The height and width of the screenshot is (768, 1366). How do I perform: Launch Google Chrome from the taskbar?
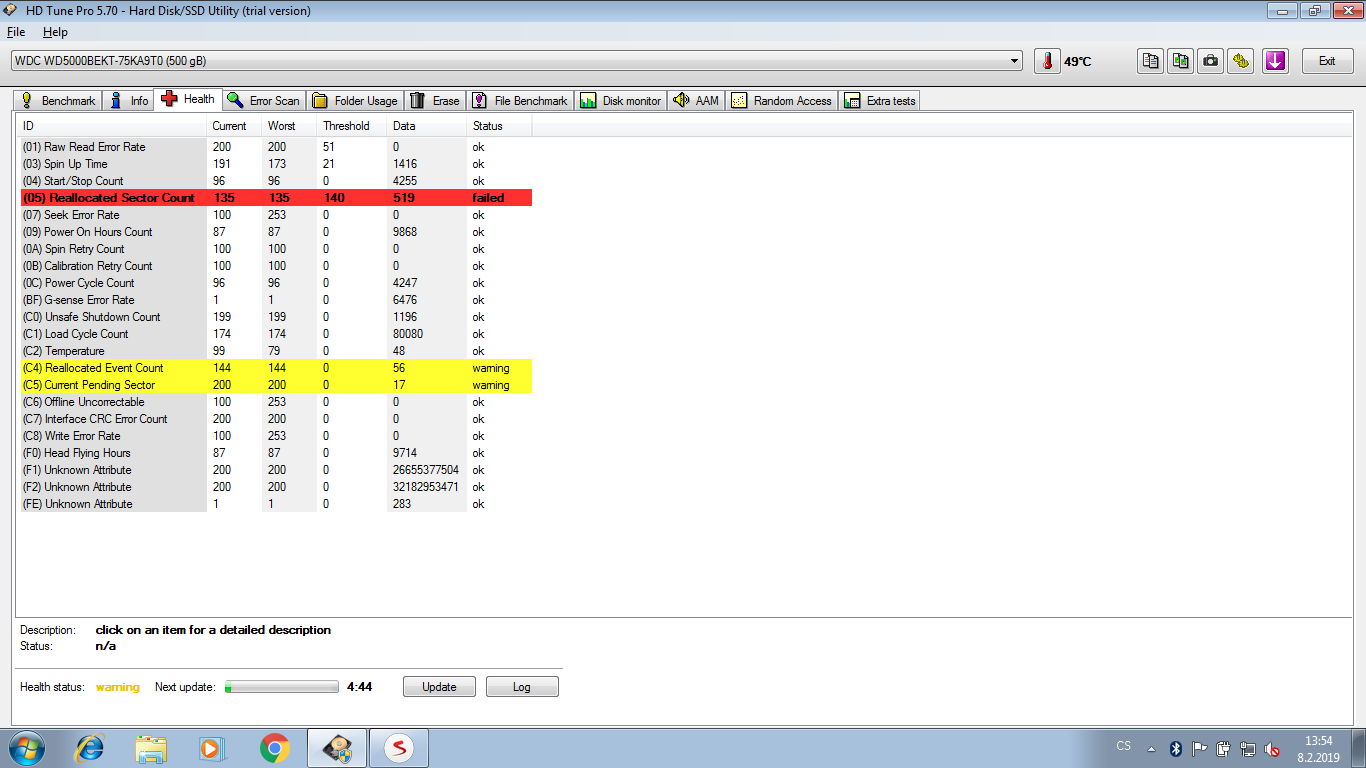(x=274, y=748)
